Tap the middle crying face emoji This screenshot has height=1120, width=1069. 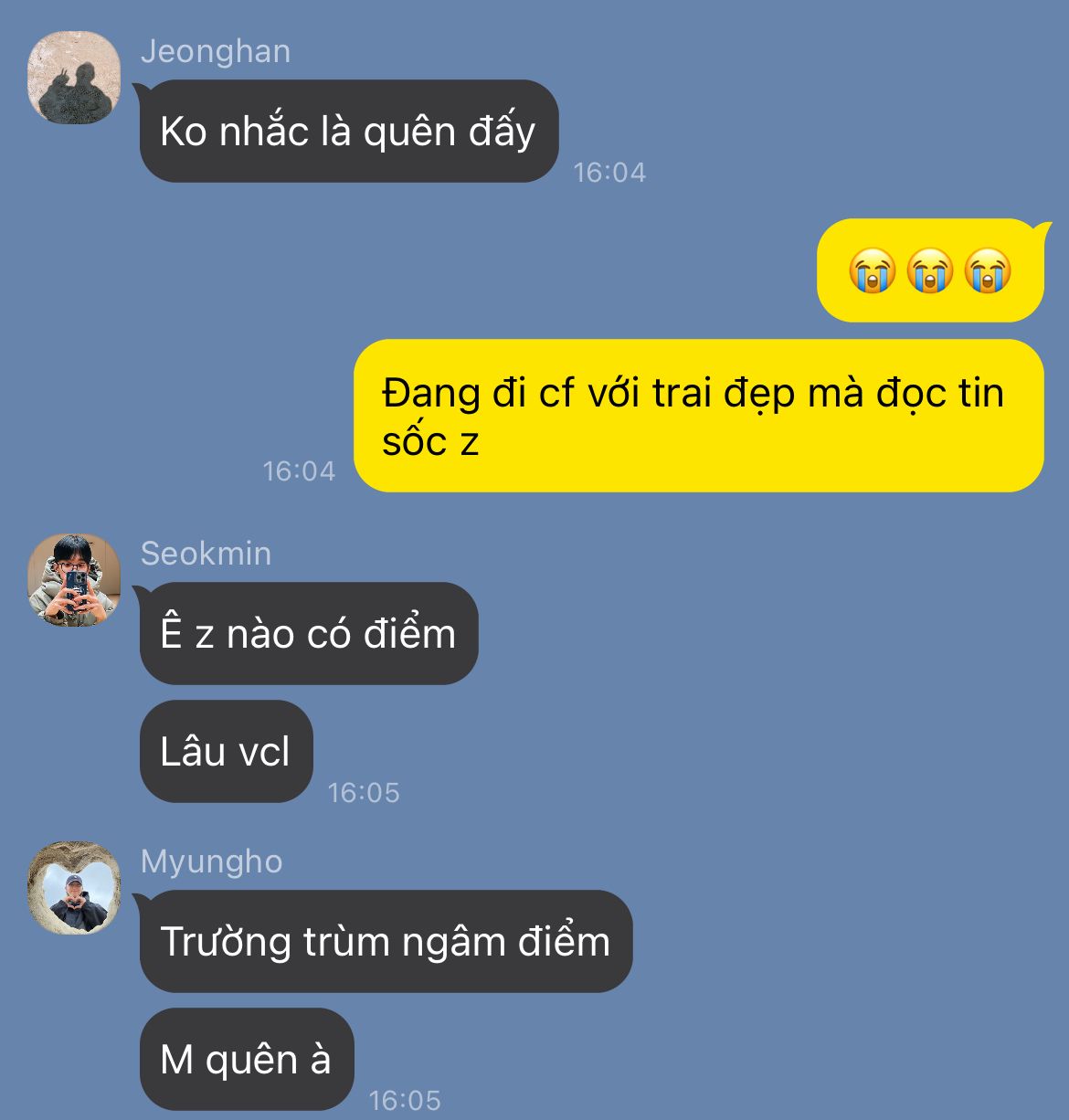(930, 271)
